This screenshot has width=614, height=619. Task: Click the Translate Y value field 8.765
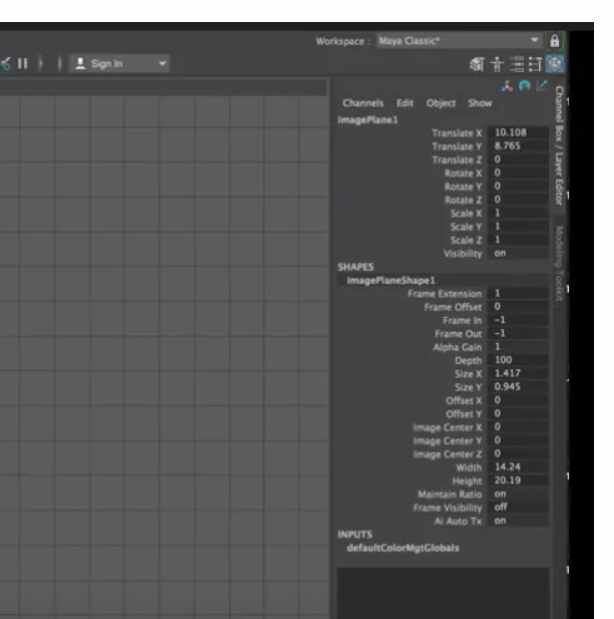518,146
